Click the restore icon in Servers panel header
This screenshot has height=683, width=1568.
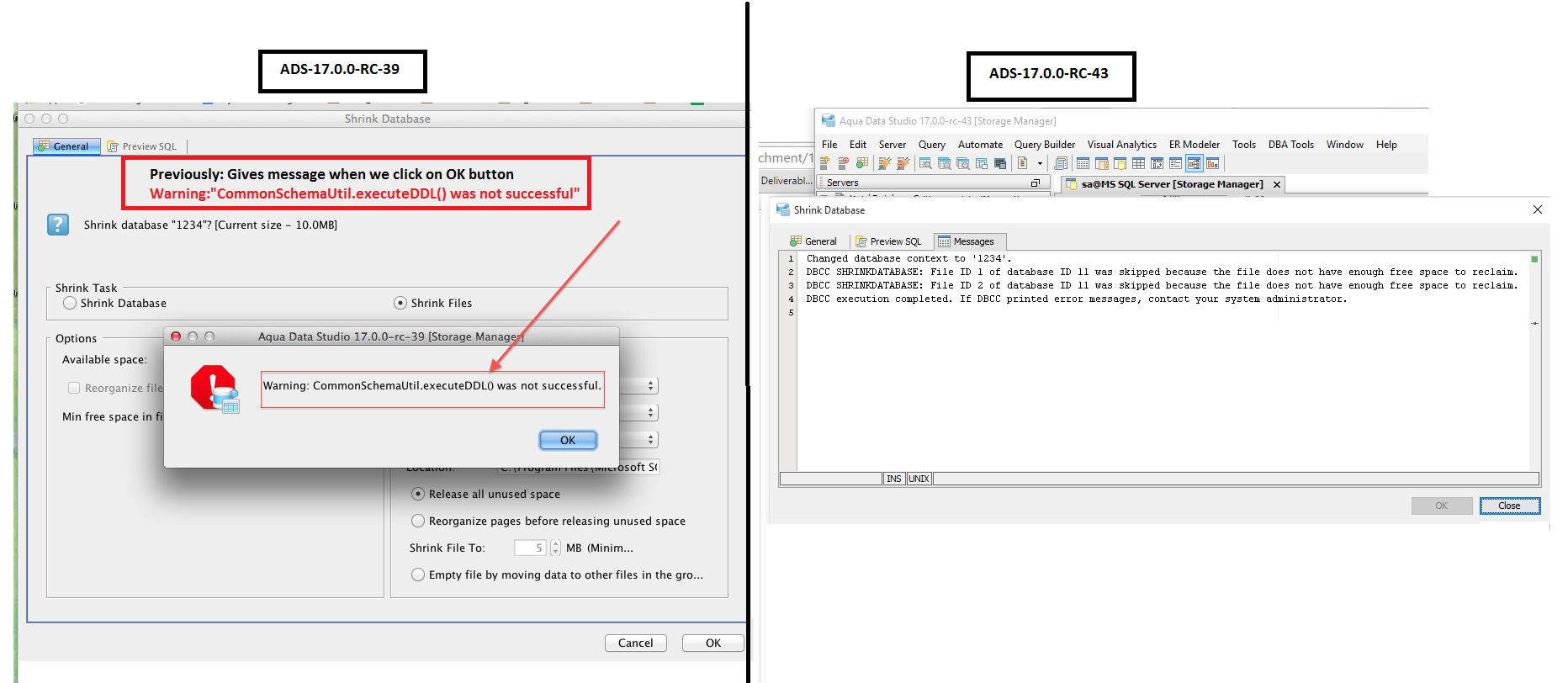(x=1036, y=183)
